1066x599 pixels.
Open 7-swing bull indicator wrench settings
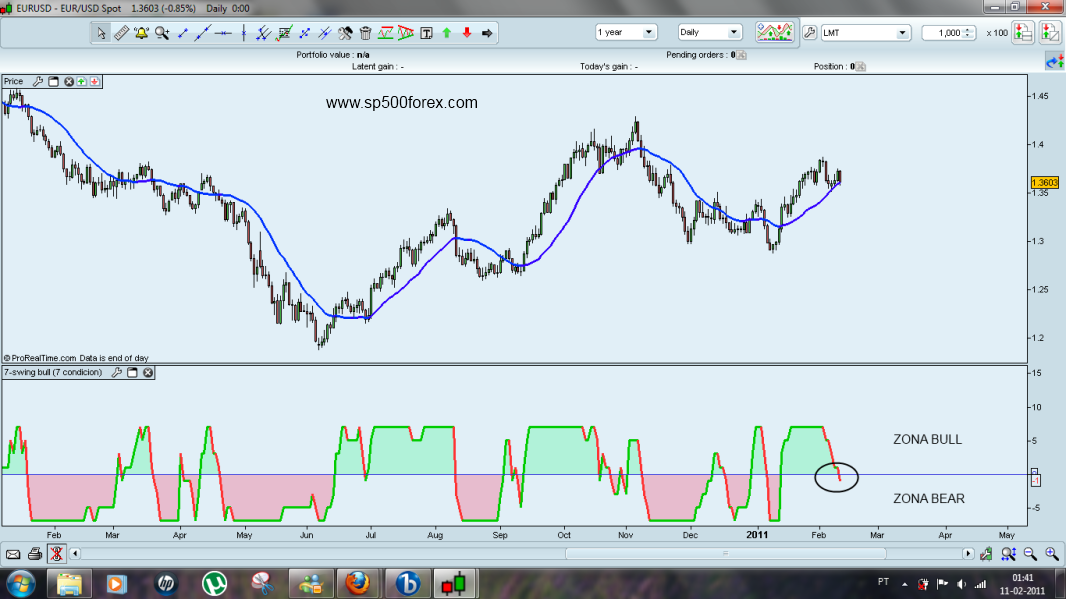coord(117,373)
